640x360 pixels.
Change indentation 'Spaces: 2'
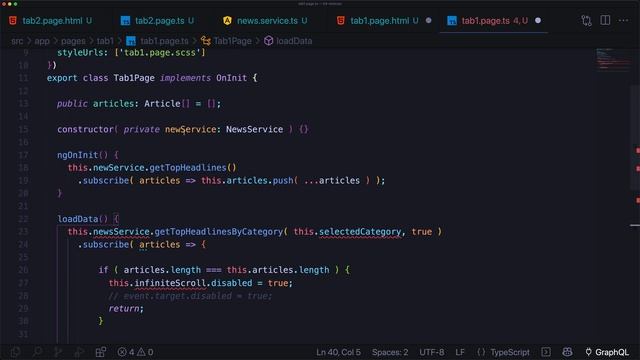390,352
